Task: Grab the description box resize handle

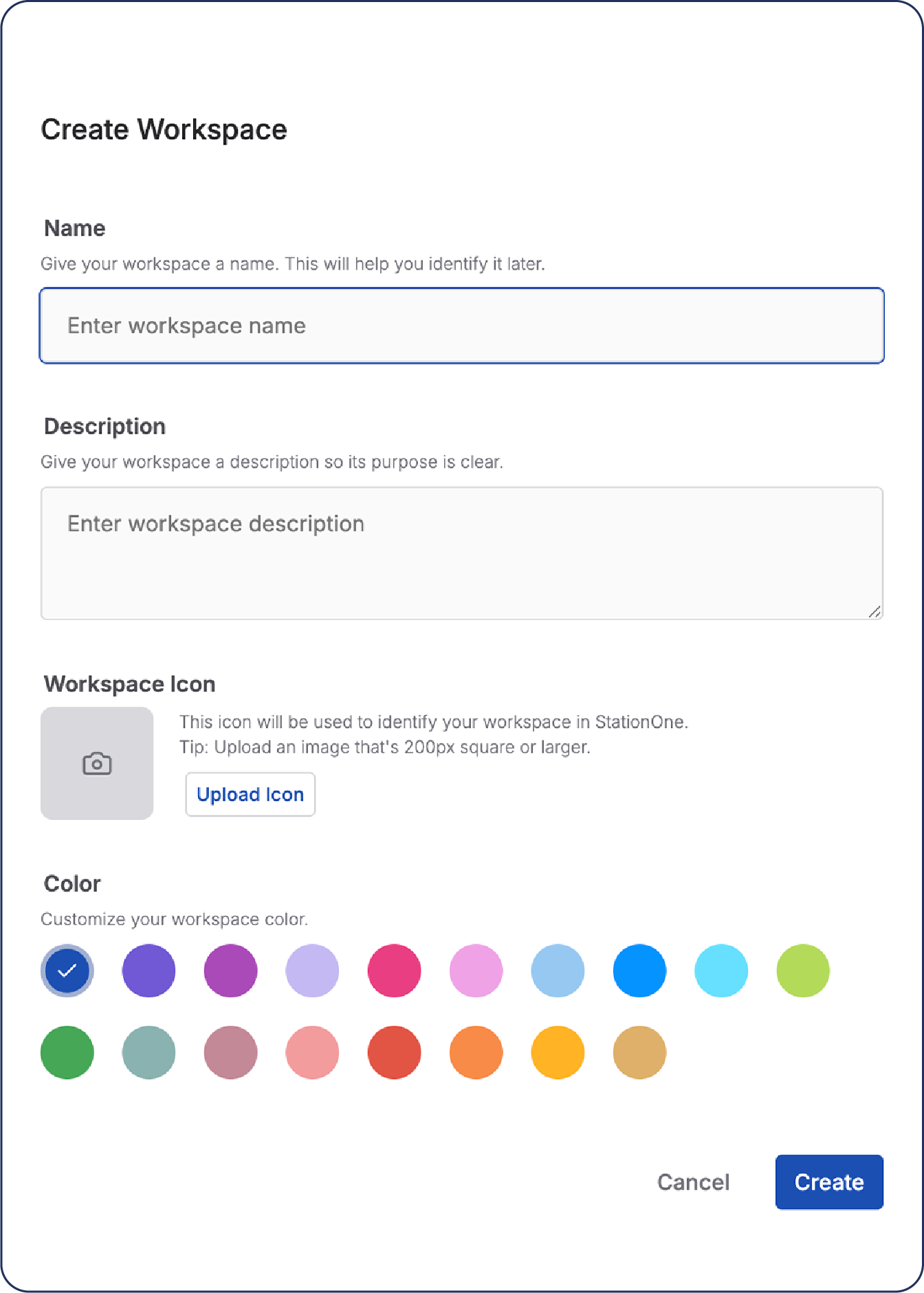Action: pyautogui.click(x=874, y=612)
